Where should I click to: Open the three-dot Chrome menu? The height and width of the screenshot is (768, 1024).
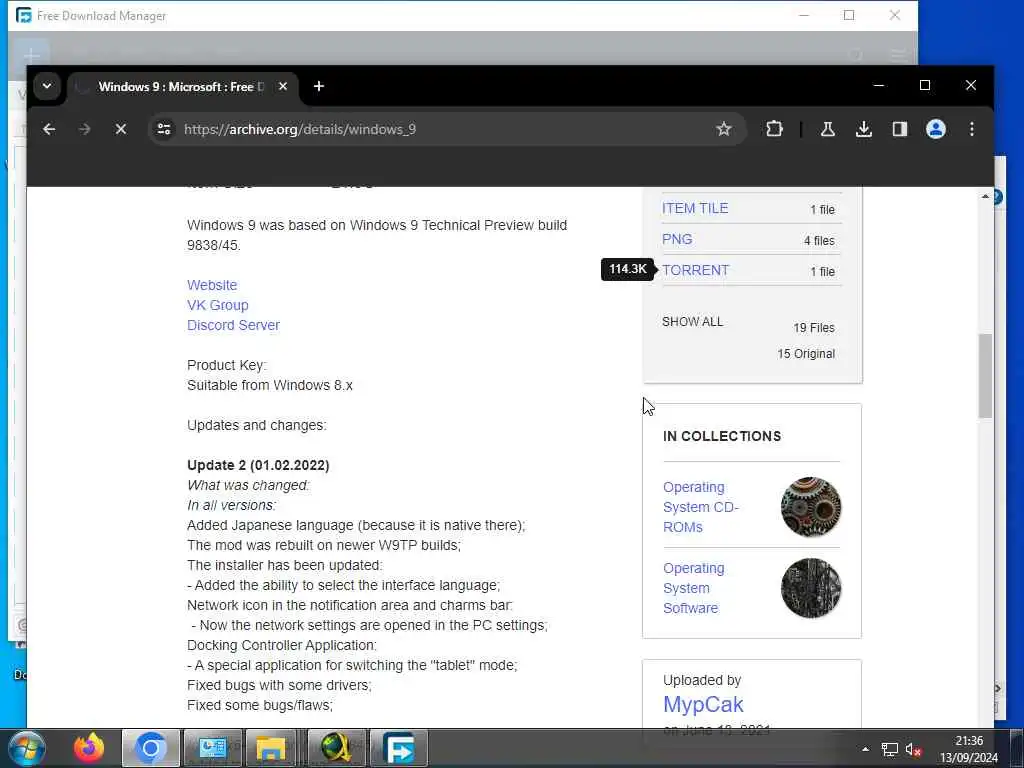click(972, 129)
